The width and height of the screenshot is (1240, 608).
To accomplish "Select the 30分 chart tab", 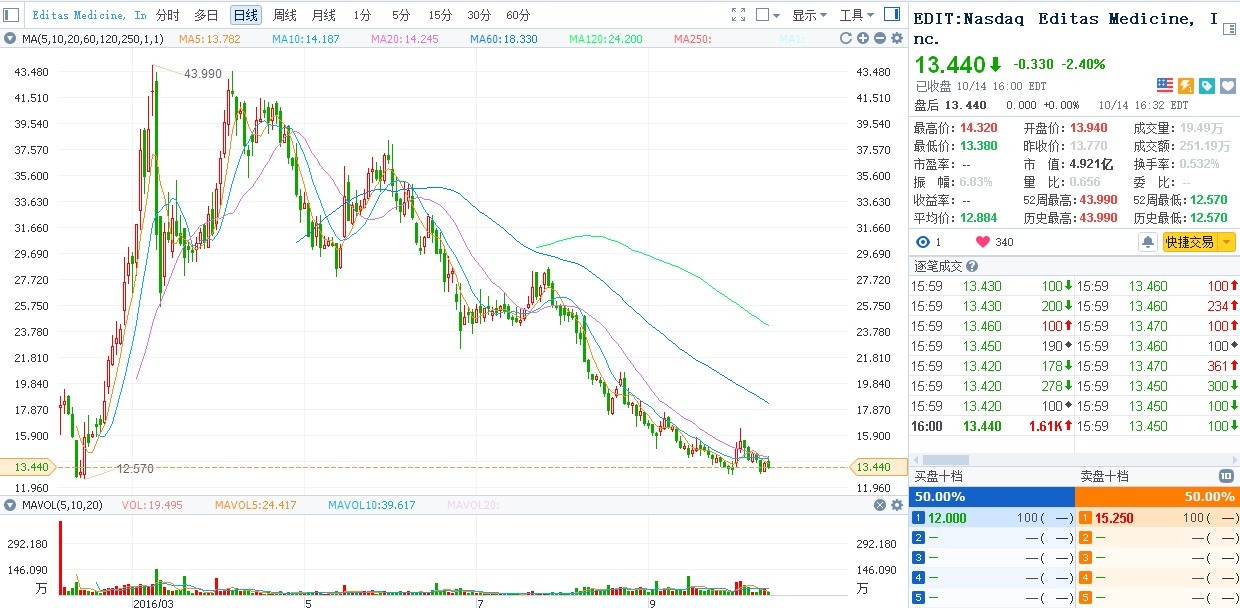I will point(479,15).
